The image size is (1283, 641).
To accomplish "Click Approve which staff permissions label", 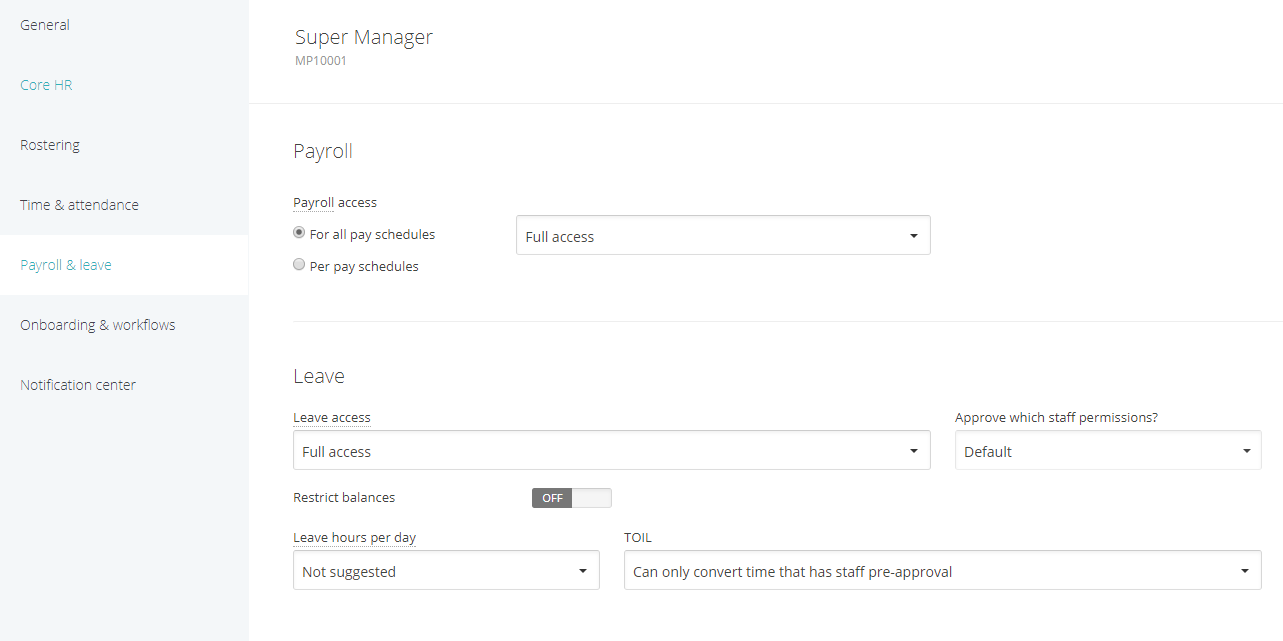I will [x=1056, y=417].
